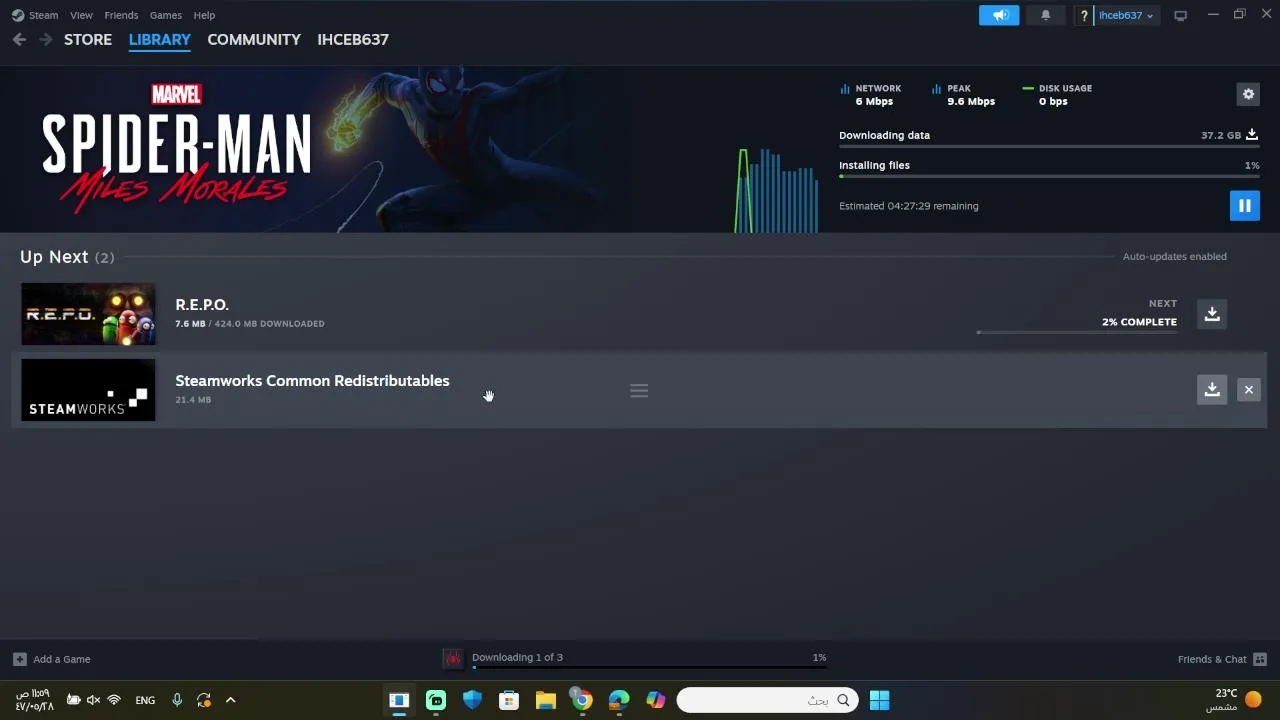
Task: Open the Games menu
Action: (x=165, y=15)
